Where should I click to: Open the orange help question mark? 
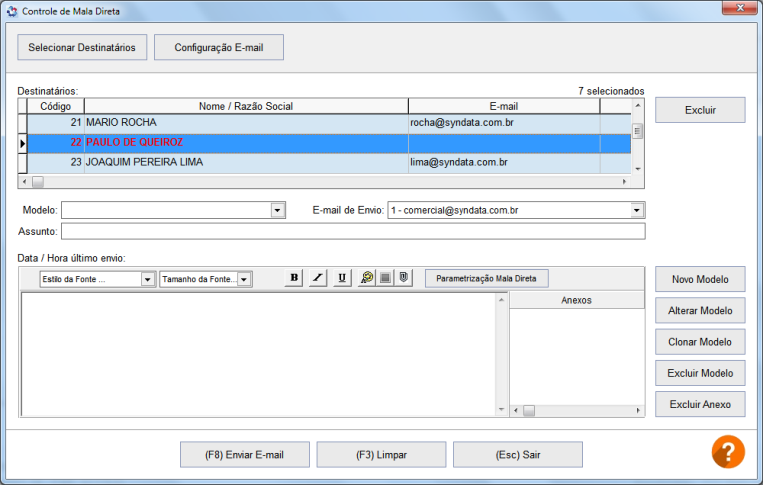click(728, 451)
